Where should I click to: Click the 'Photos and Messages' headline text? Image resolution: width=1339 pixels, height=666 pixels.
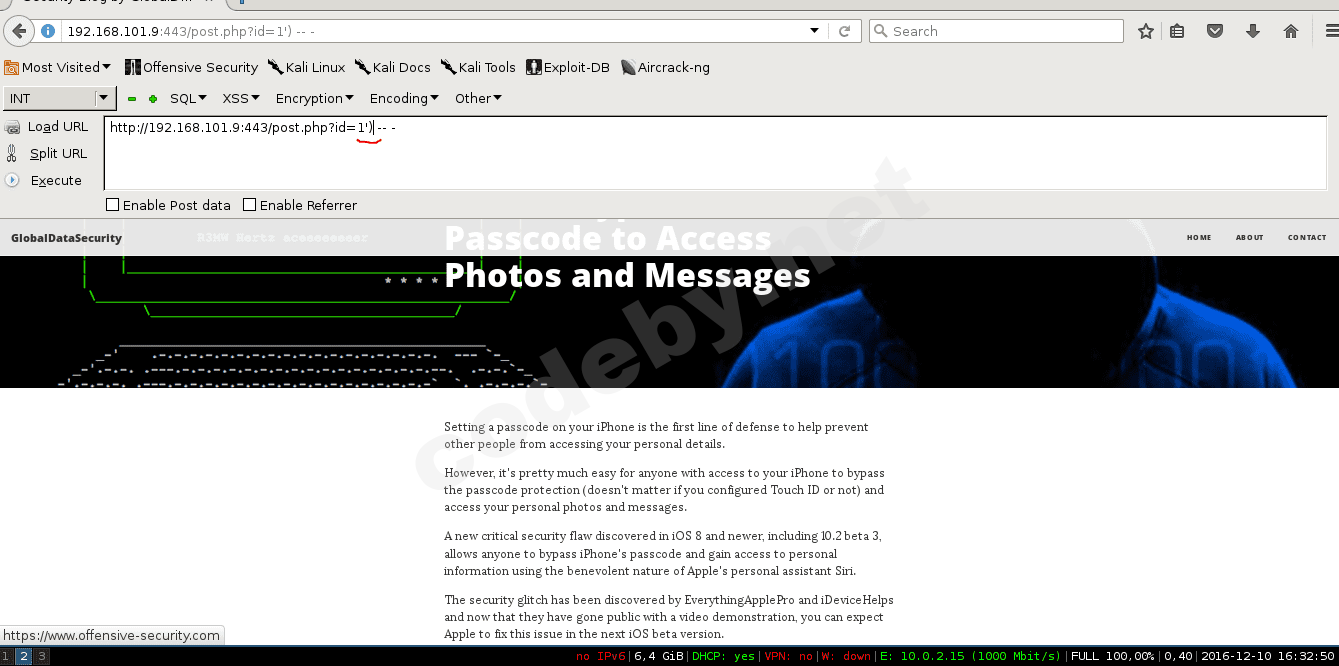tap(627, 275)
